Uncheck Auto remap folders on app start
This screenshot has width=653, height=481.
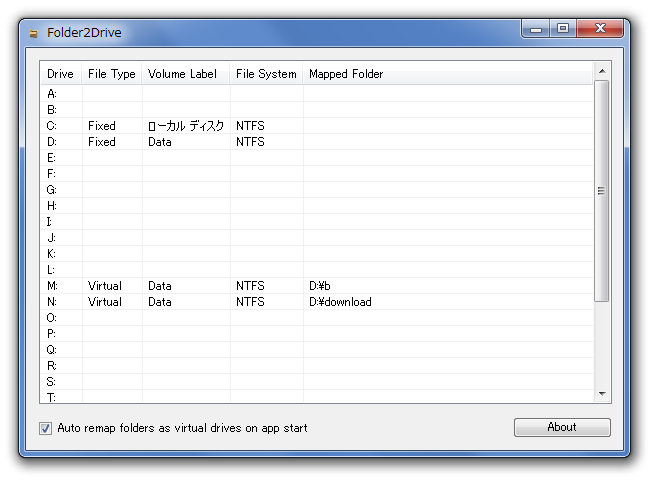tap(45, 428)
